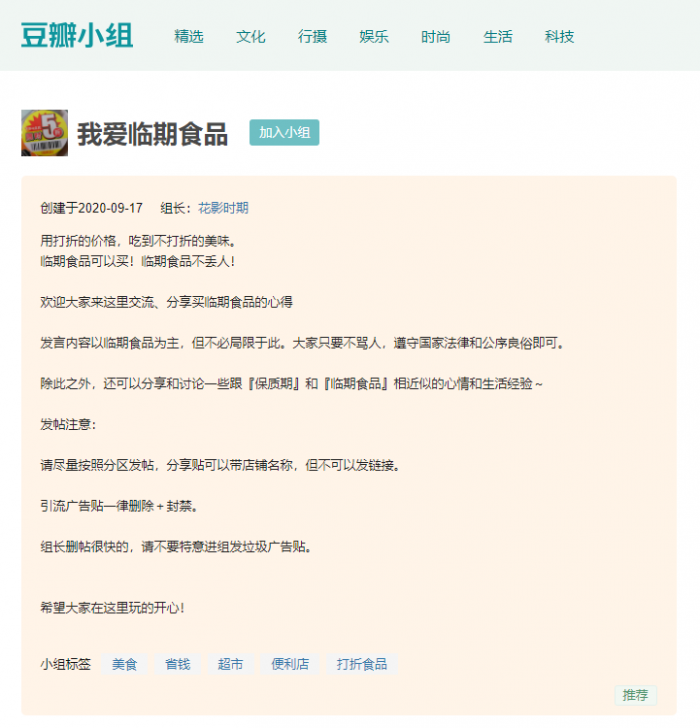
Task: Click the creation date 2020-09-17 text
Action: pyautogui.click(x=110, y=208)
